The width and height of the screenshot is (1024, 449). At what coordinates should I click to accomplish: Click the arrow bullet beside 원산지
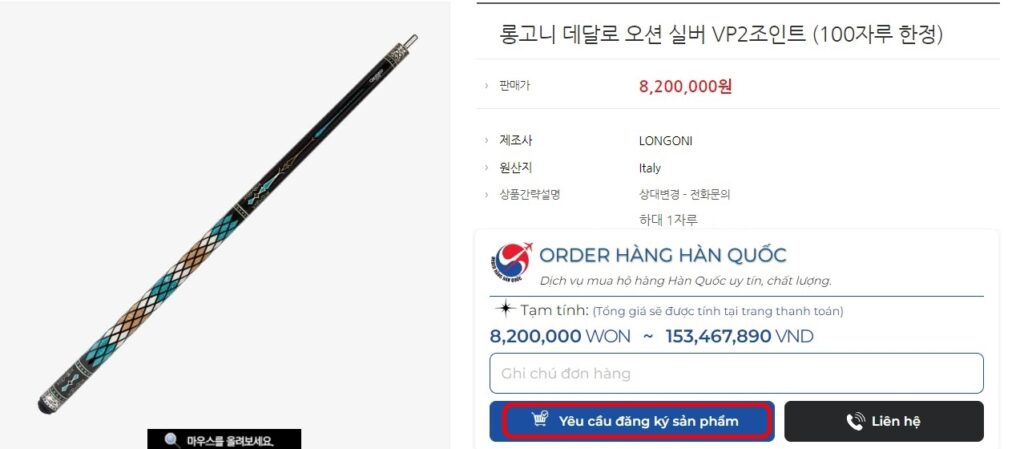coord(487,168)
